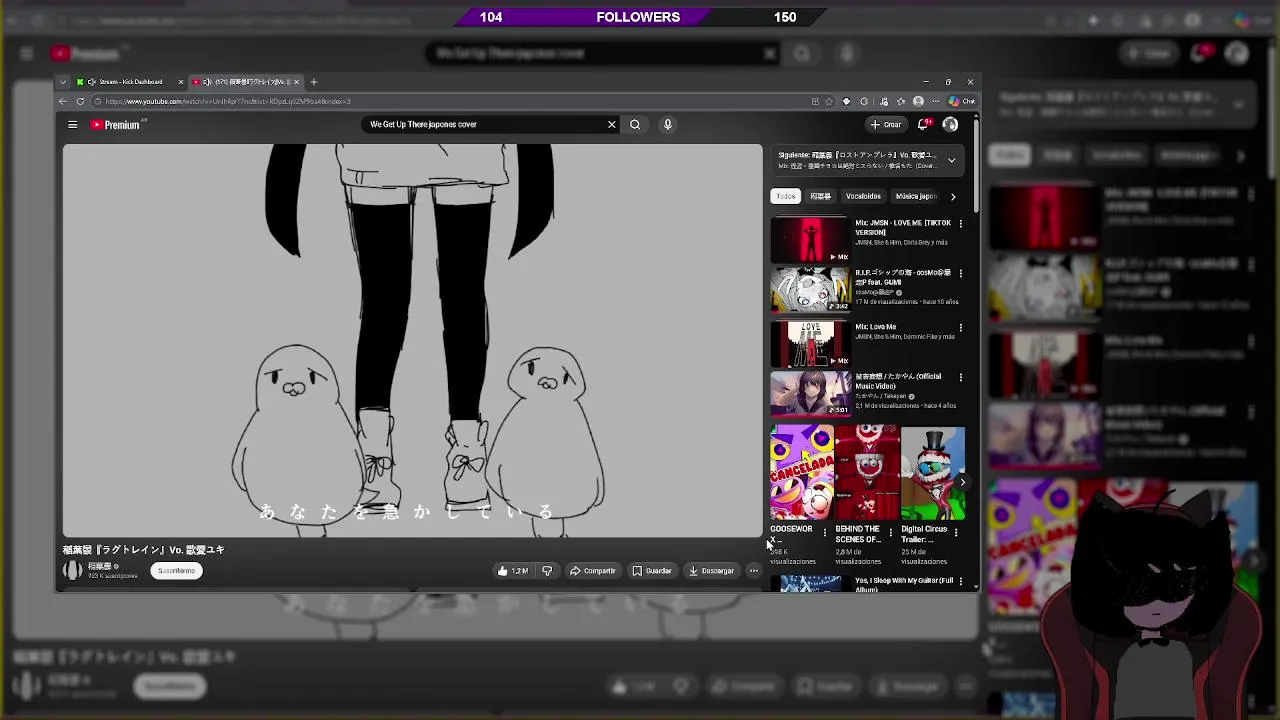
Task: Open R.I.P. cosMo feat. GUMI video thumbnail
Action: pos(810,290)
